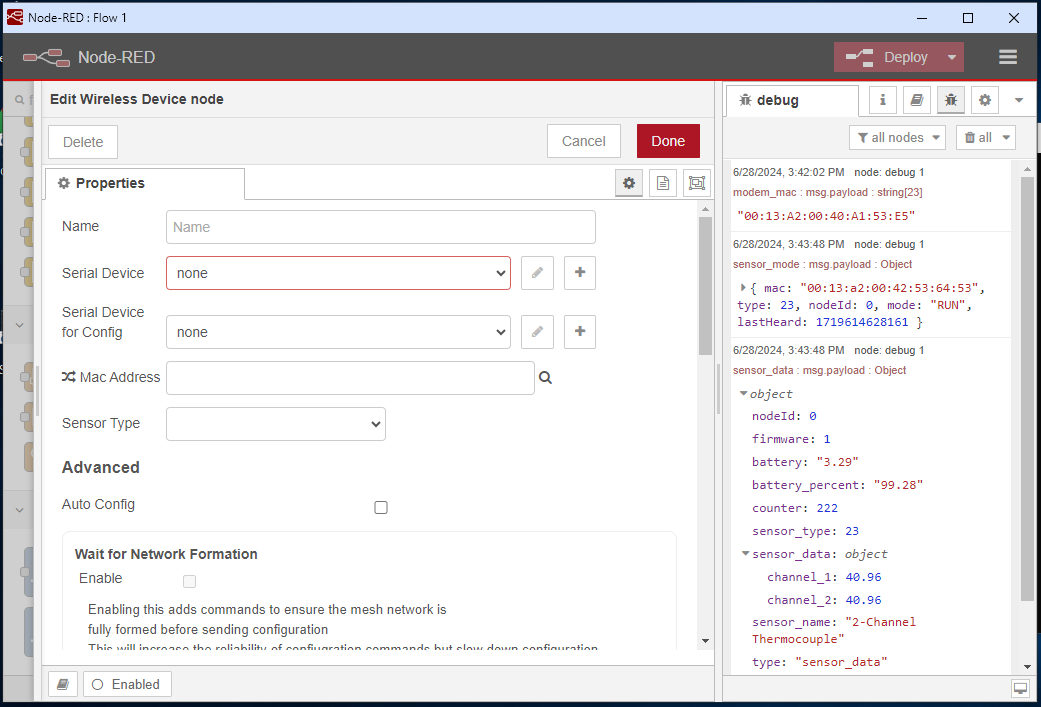Click the palette search magnifier icon

tap(20, 100)
